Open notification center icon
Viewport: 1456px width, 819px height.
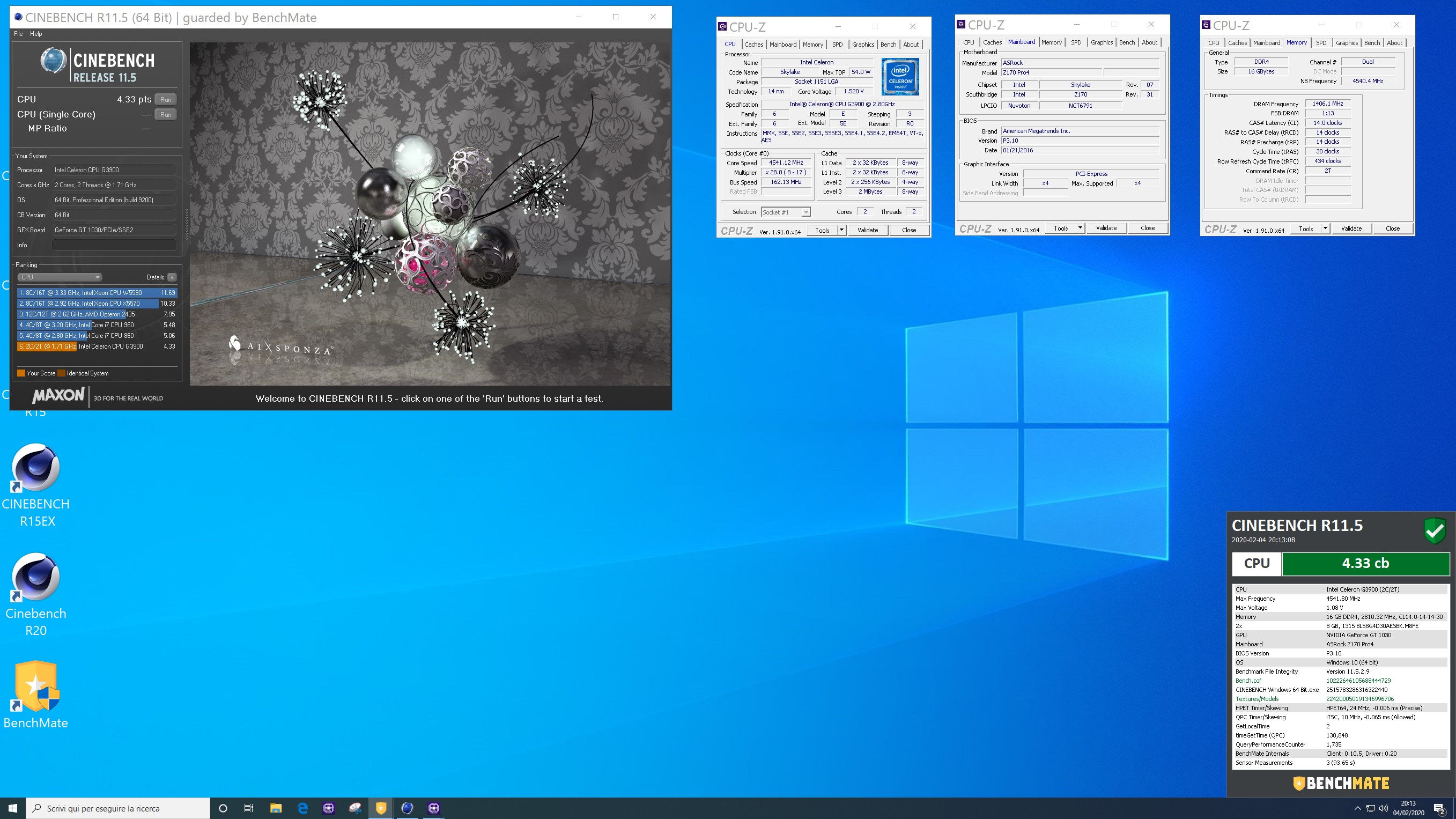click(x=1439, y=809)
